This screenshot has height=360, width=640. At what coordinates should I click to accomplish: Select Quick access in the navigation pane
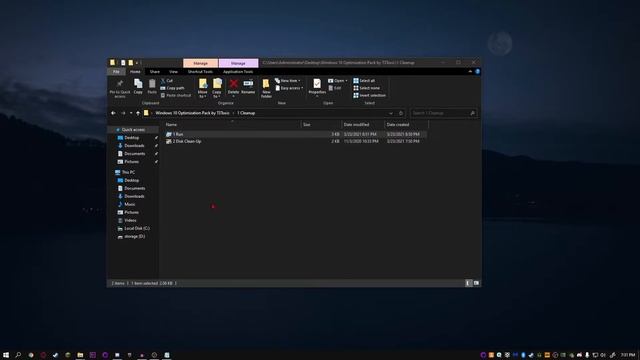[133, 130]
